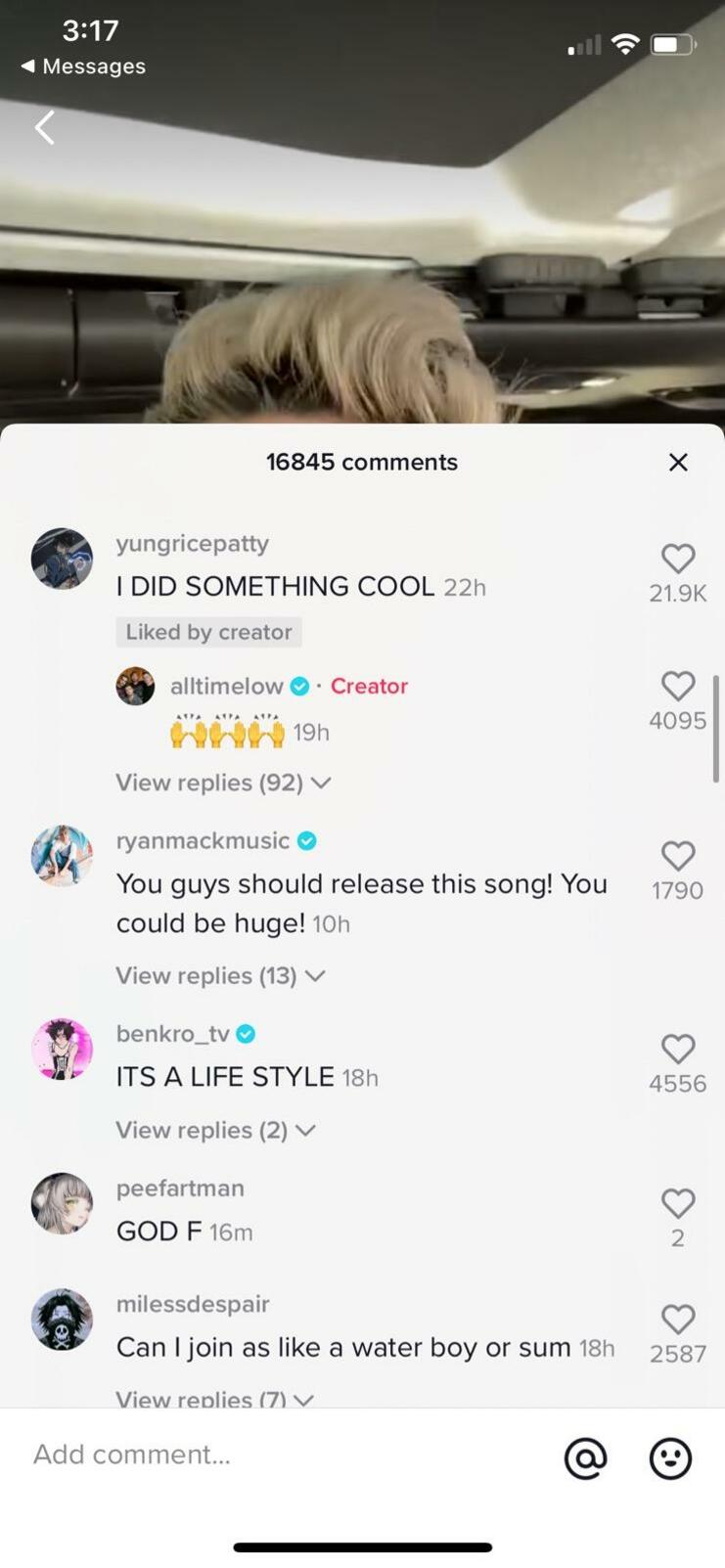Screen dimensions: 725x1568
Task: Like yungricepatty's comment
Action: pyautogui.click(x=678, y=559)
